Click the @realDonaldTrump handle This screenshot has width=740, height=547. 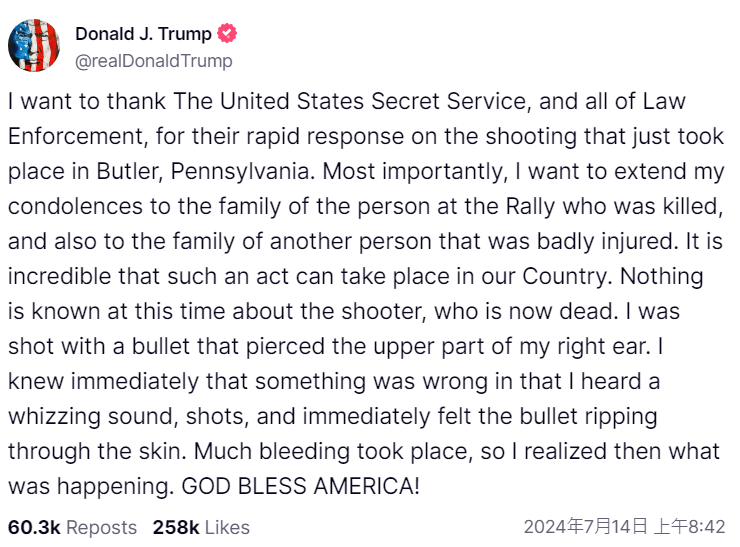pos(154,61)
